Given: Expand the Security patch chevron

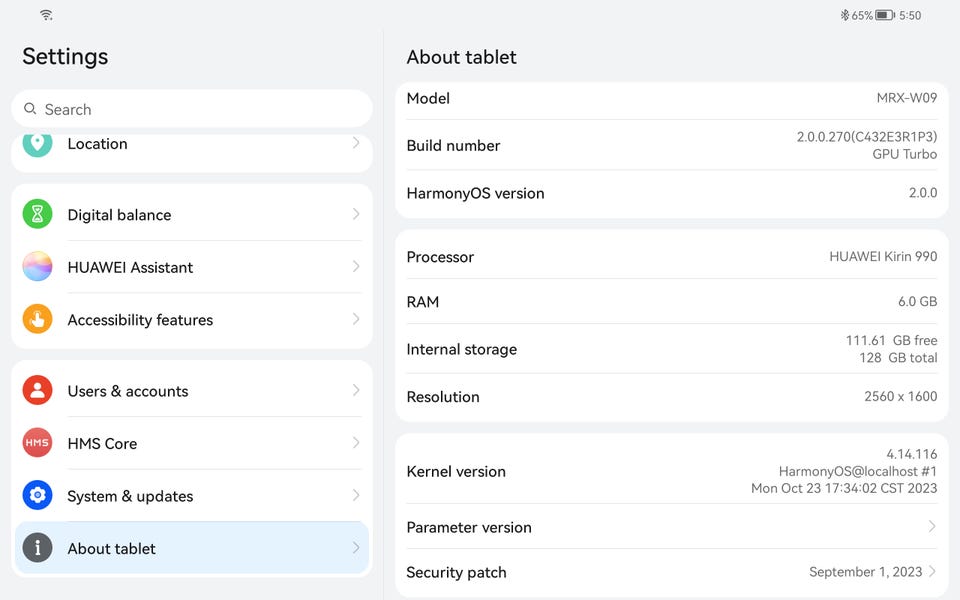Looking at the screenshot, I should click(931, 571).
